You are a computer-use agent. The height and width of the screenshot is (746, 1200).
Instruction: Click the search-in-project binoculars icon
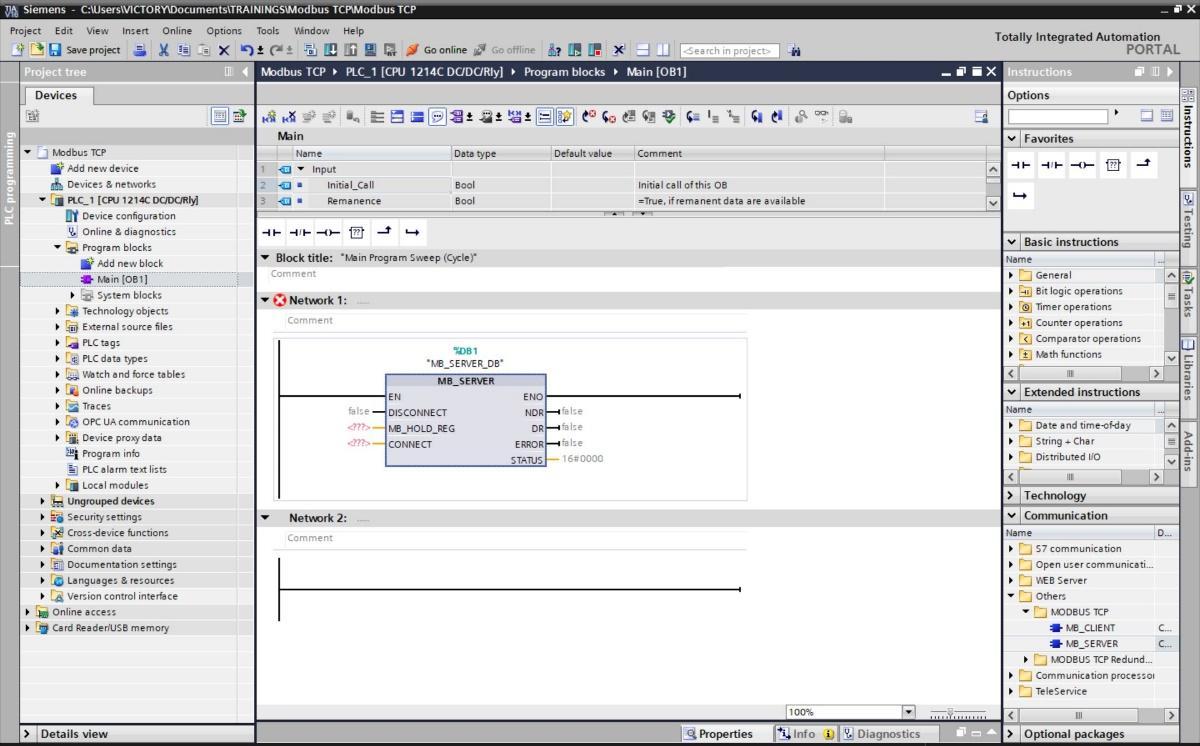794,50
